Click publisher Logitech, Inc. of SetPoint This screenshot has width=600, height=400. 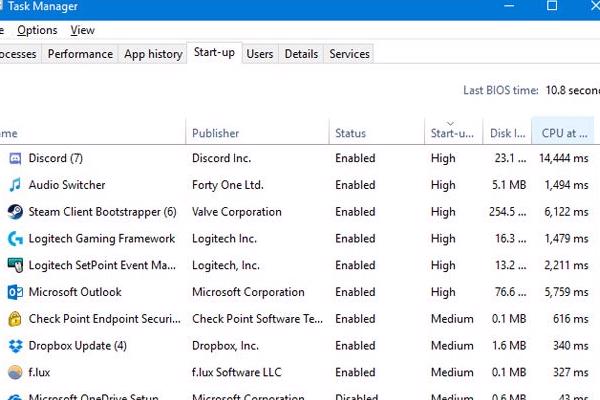point(226,265)
